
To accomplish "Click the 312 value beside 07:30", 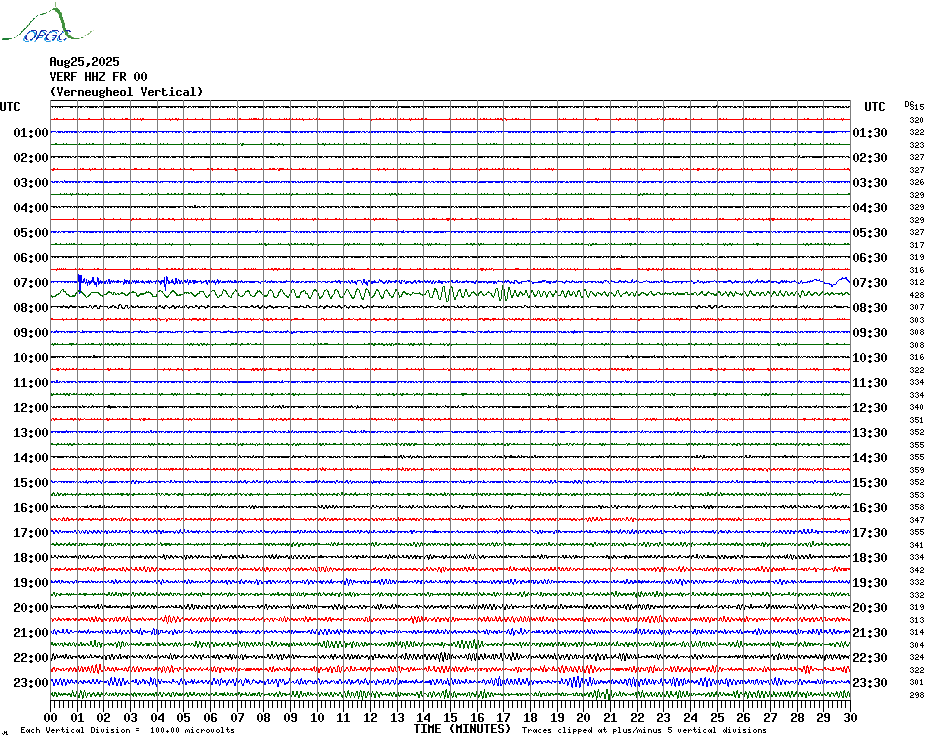I will [917, 282].
